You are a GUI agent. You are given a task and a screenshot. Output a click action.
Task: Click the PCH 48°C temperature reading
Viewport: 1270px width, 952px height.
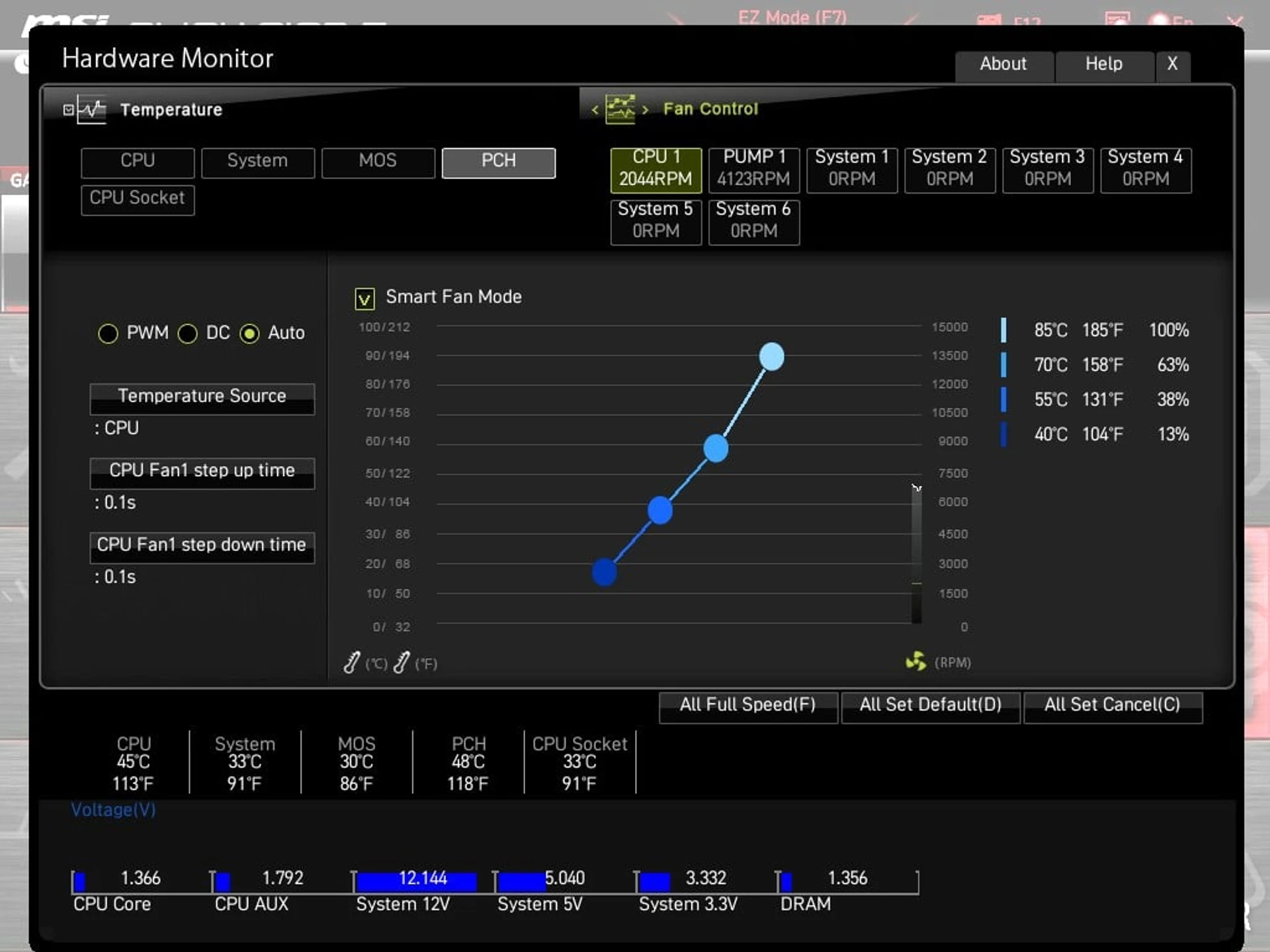tap(468, 764)
